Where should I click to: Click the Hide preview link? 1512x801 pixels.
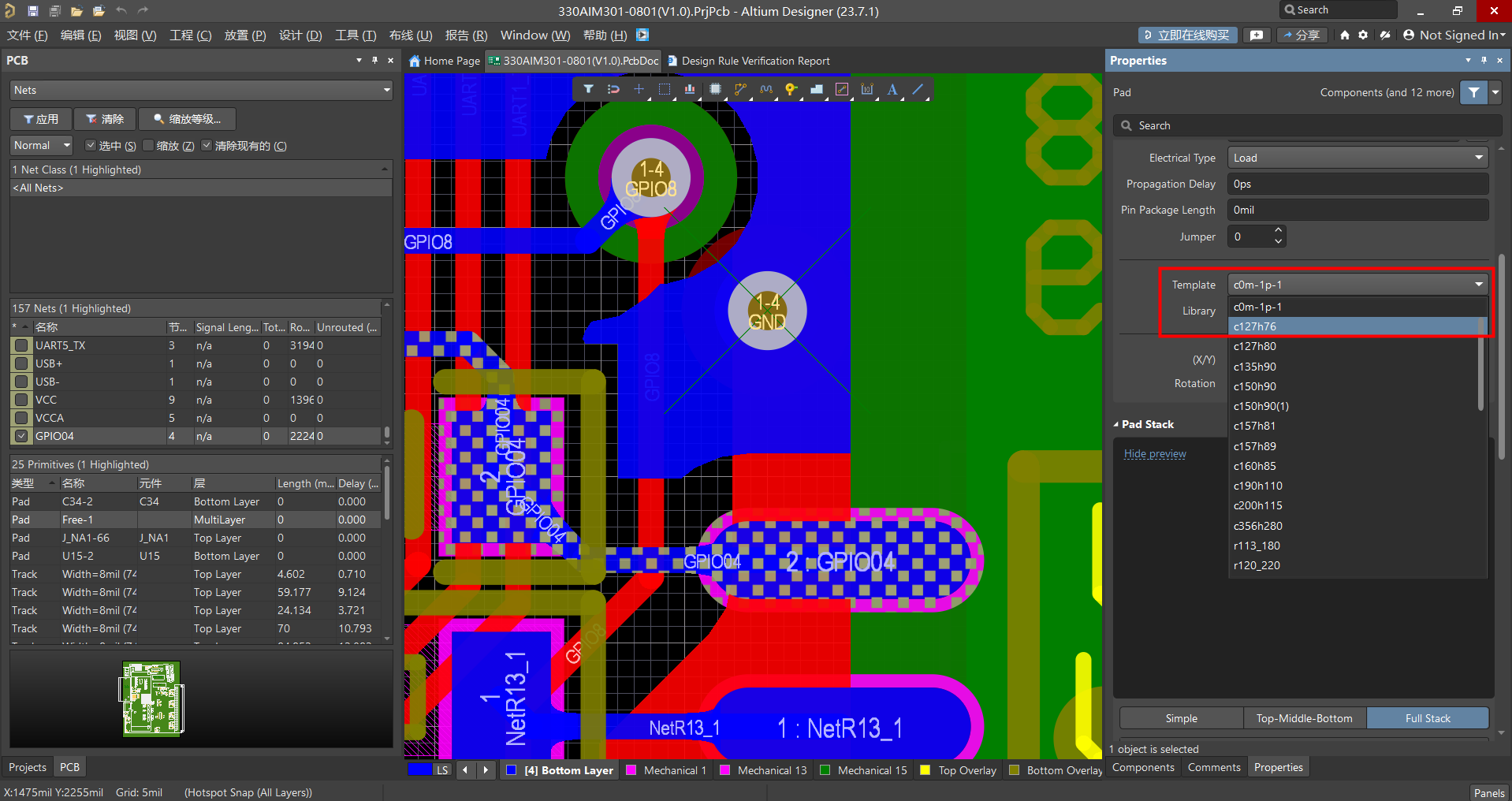click(x=1154, y=454)
